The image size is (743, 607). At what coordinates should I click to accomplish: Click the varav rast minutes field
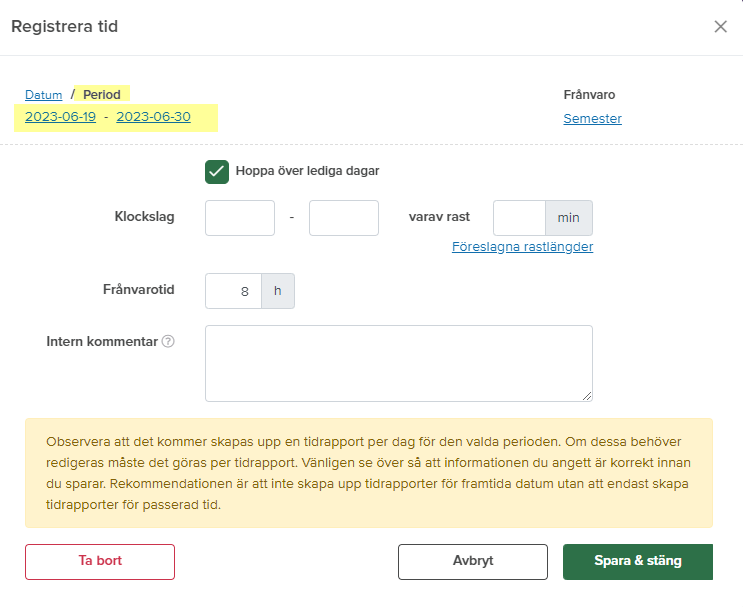519,218
